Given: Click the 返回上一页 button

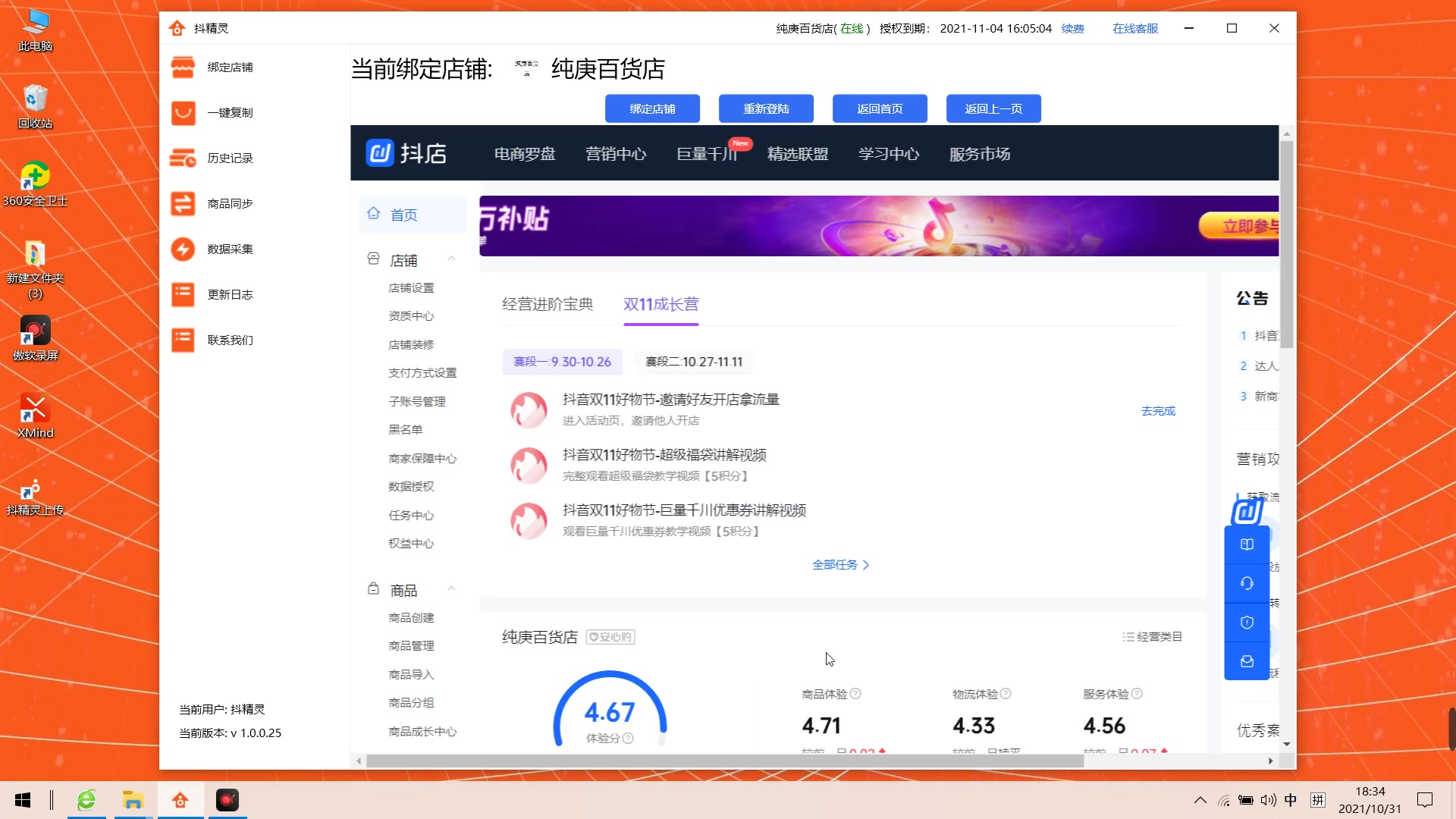Looking at the screenshot, I should coord(993,108).
